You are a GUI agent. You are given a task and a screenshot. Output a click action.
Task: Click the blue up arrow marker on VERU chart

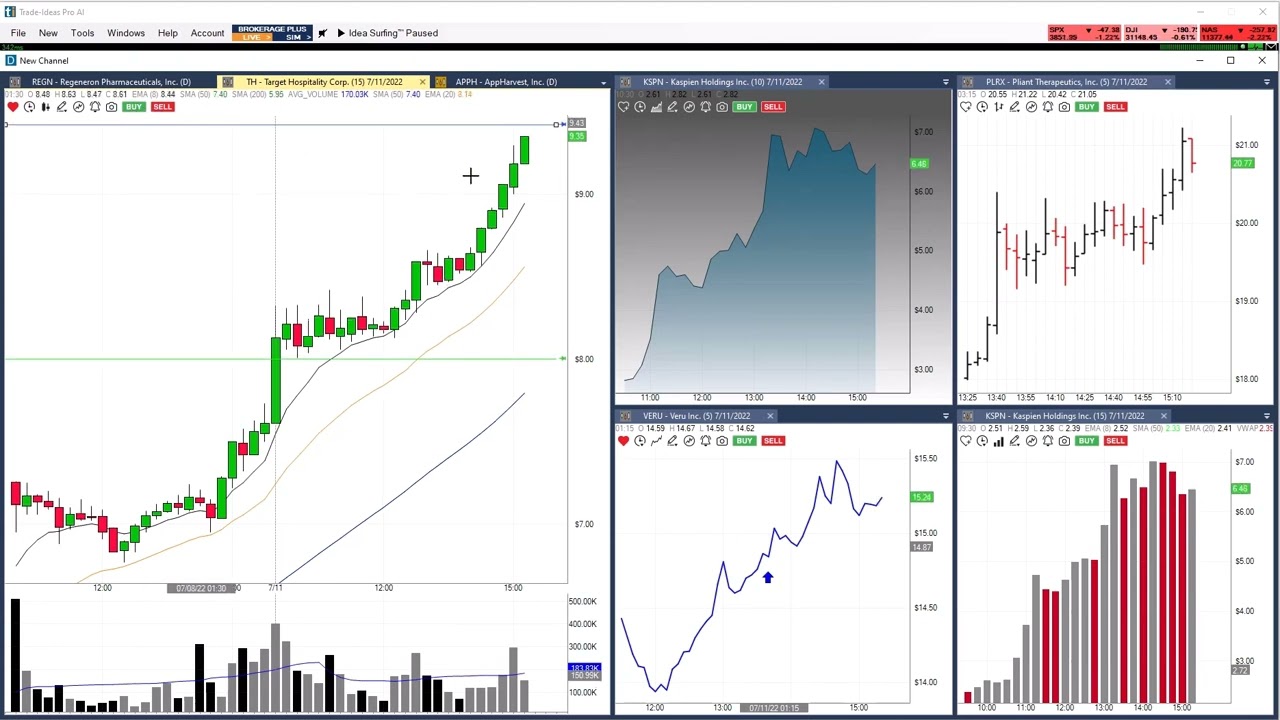tap(768, 578)
